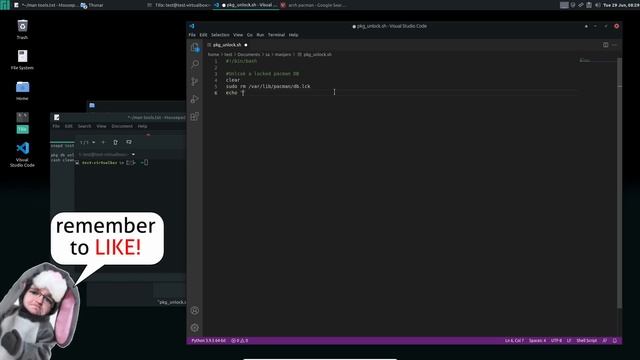
Task: Select Python interpreter in status bar
Action: tap(208, 340)
